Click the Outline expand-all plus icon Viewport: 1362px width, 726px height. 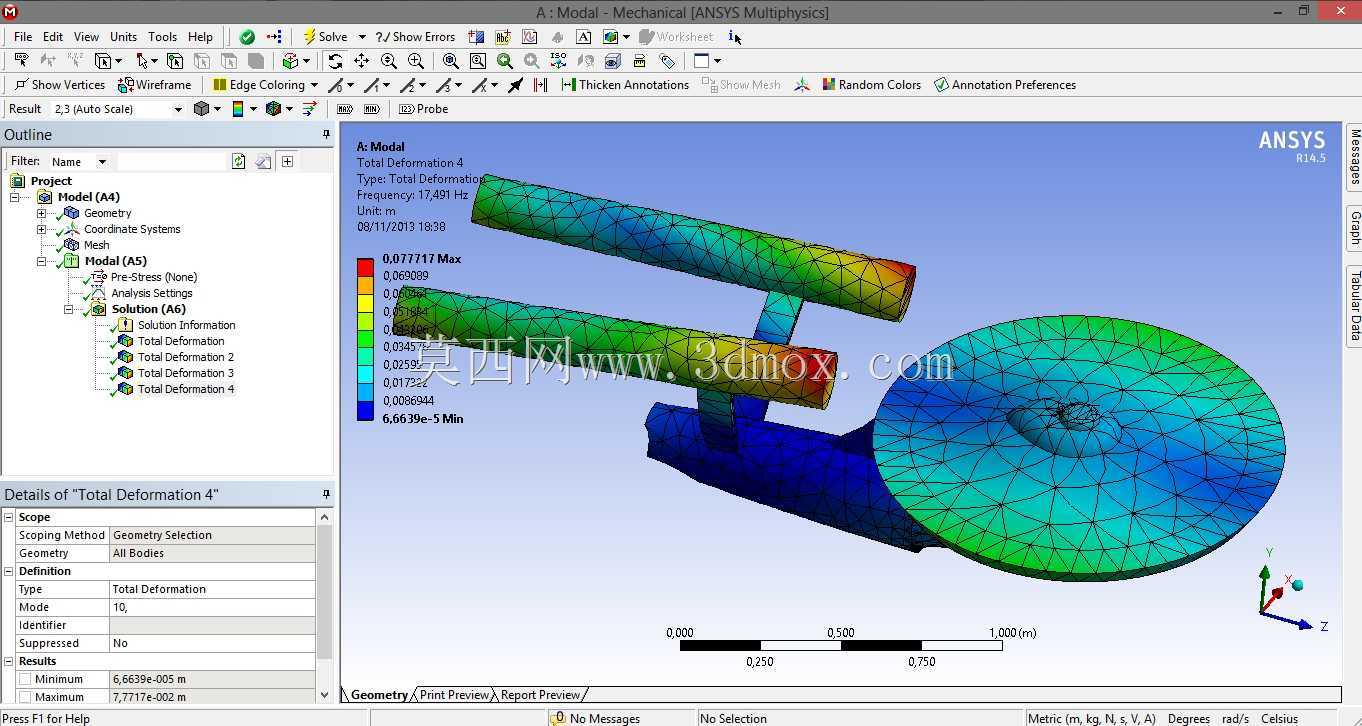287,161
